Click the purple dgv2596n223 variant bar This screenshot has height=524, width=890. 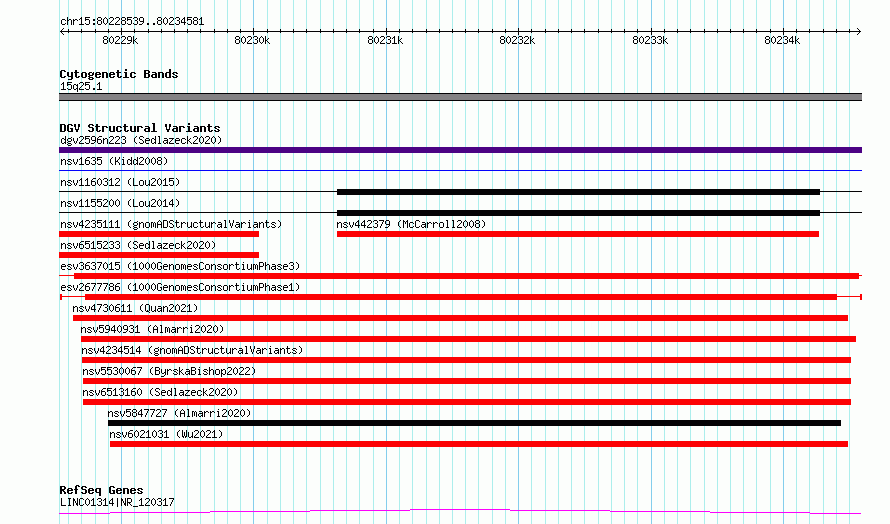[x=460, y=150]
